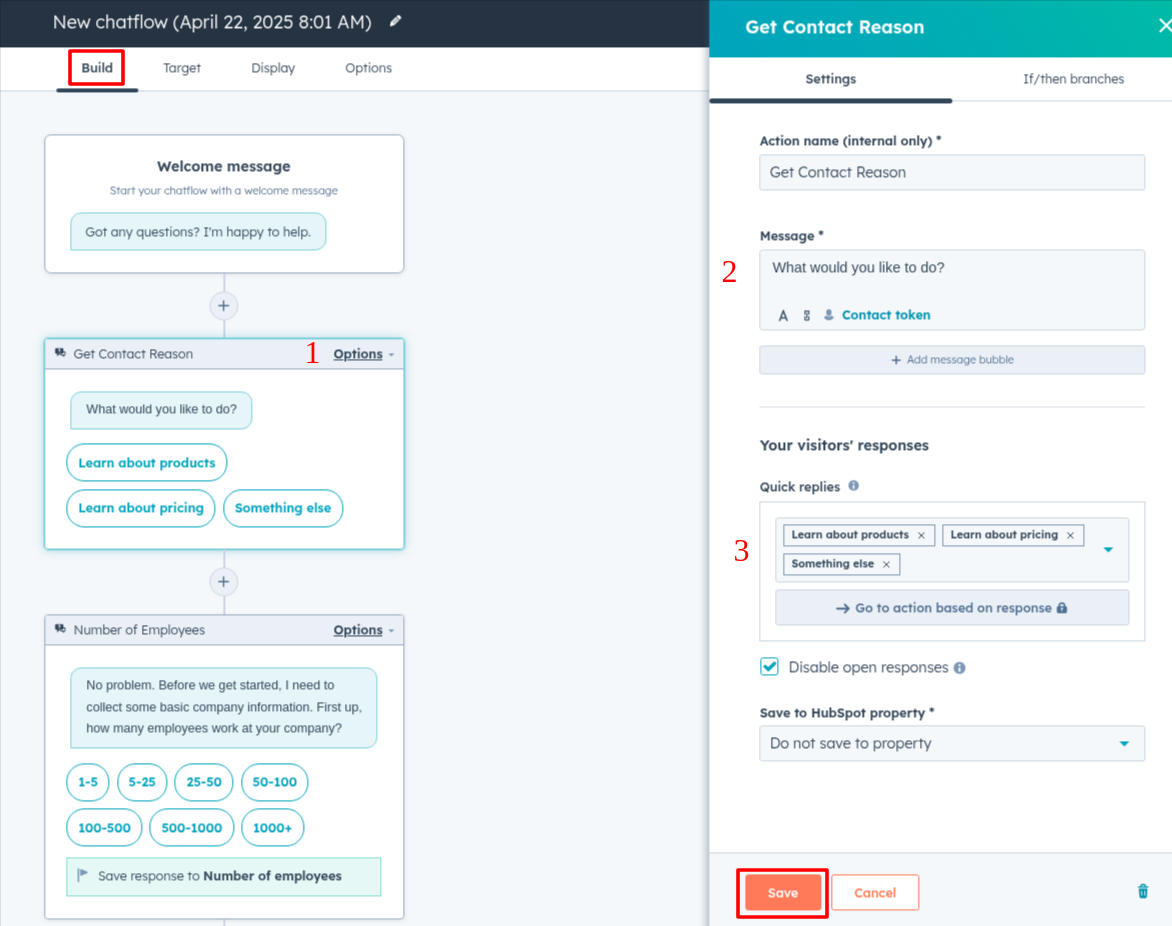The image size is (1172, 926).
Task: Click the Add message bubble button
Action: coord(951,360)
